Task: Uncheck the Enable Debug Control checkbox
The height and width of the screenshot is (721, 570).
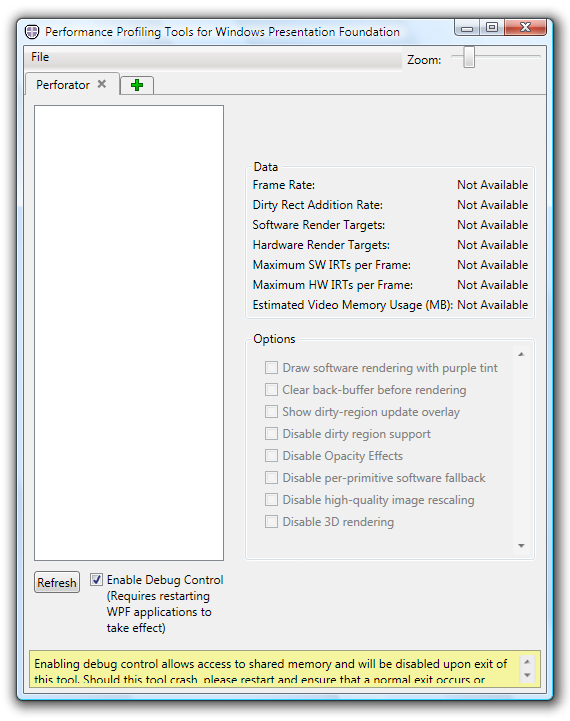Action: (x=97, y=579)
